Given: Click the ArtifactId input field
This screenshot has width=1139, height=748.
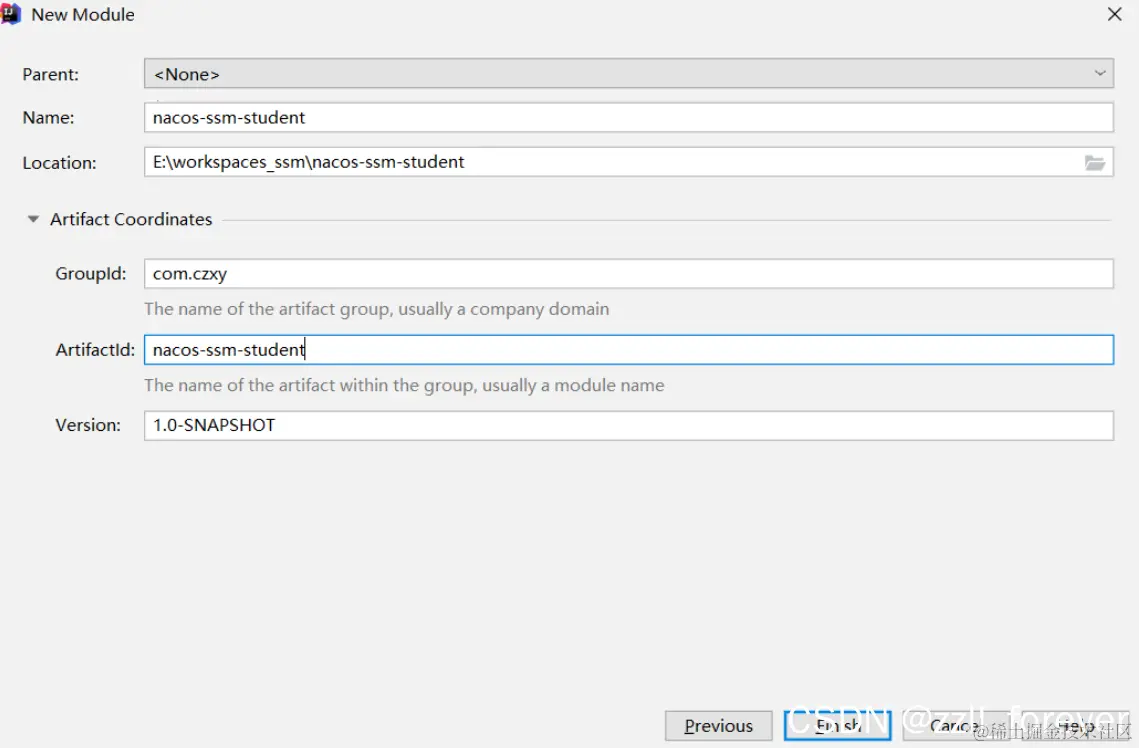Looking at the screenshot, I should click(x=628, y=349).
